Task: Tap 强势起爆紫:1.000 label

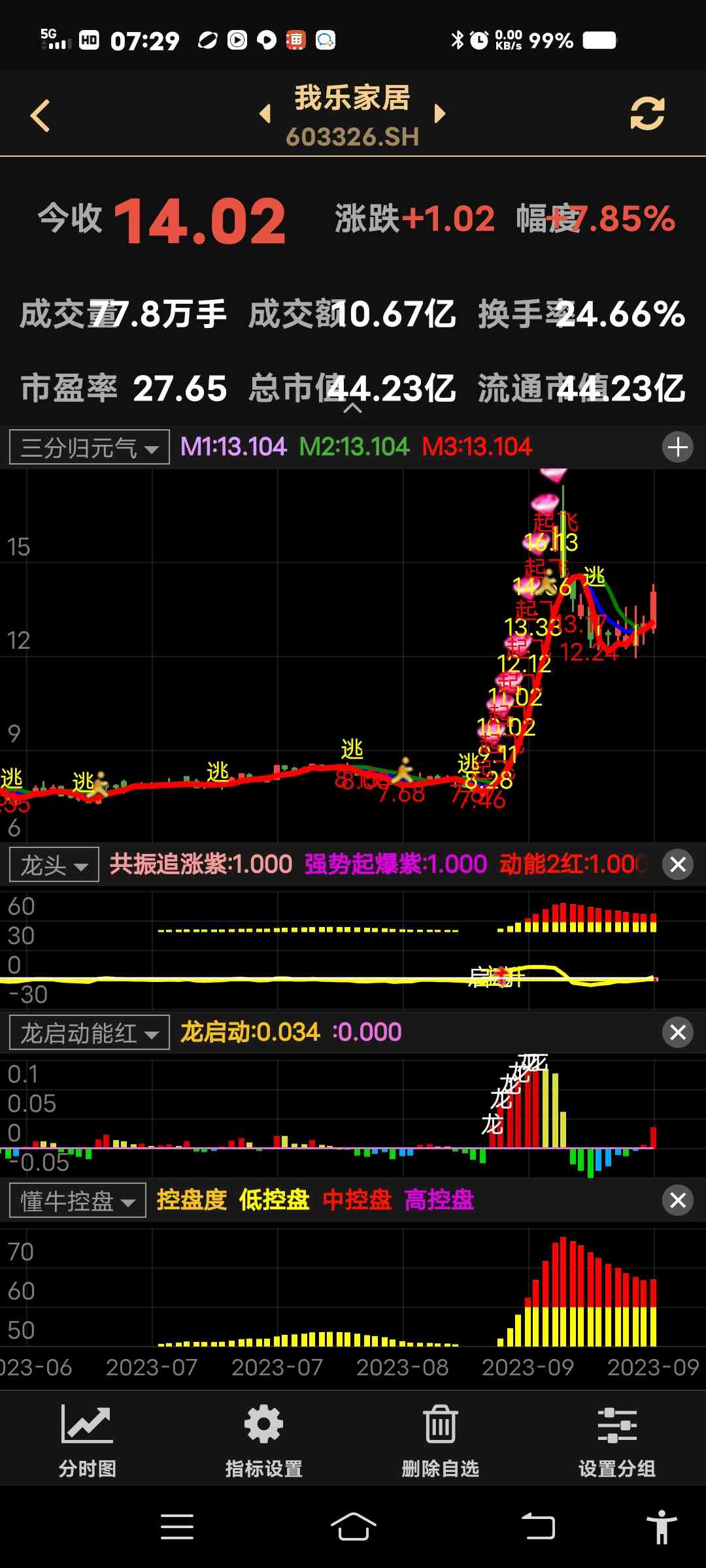Action: pyautogui.click(x=395, y=864)
